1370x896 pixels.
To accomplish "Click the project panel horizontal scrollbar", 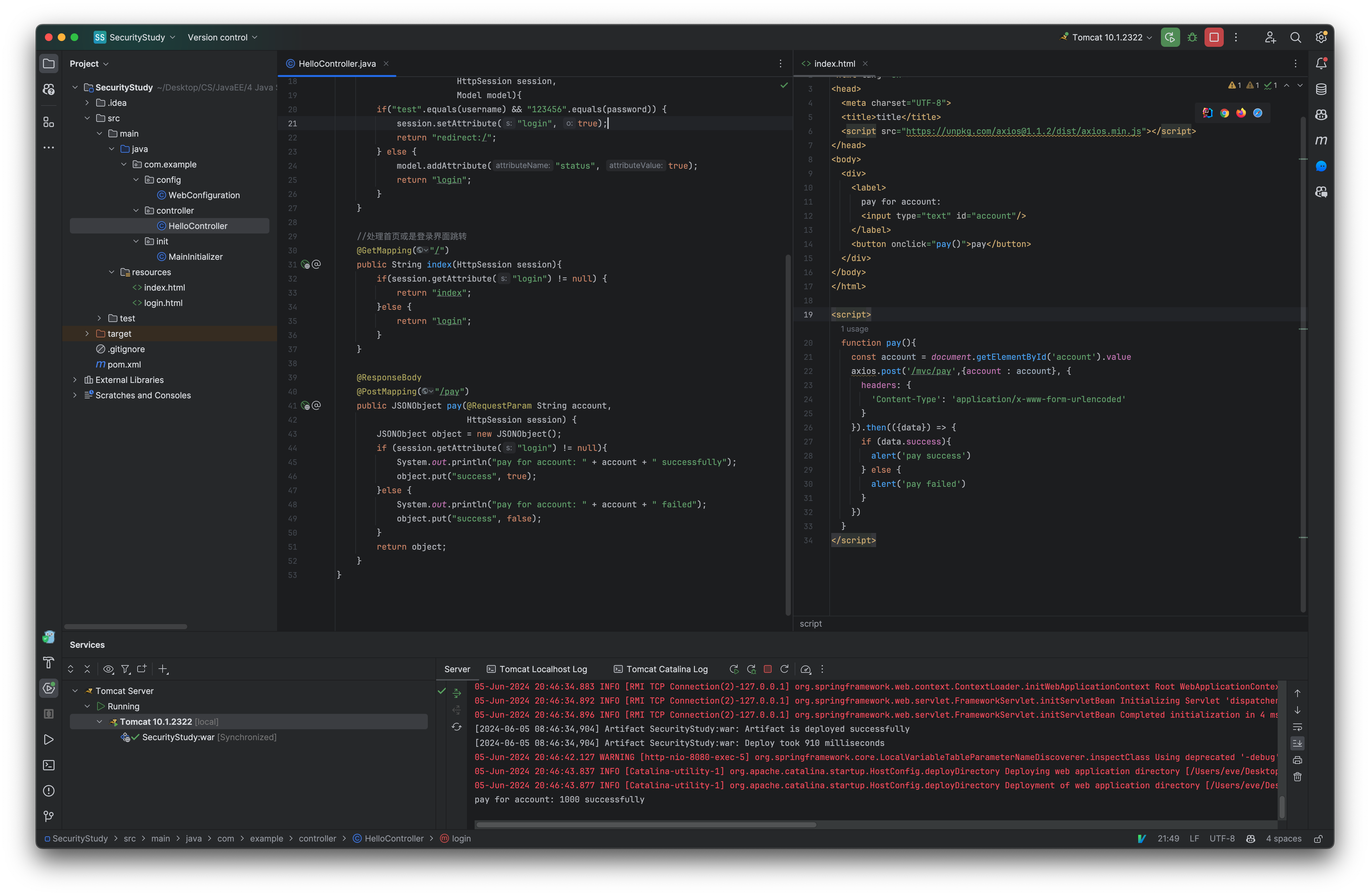I will pyautogui.click(x=125, y=627).
